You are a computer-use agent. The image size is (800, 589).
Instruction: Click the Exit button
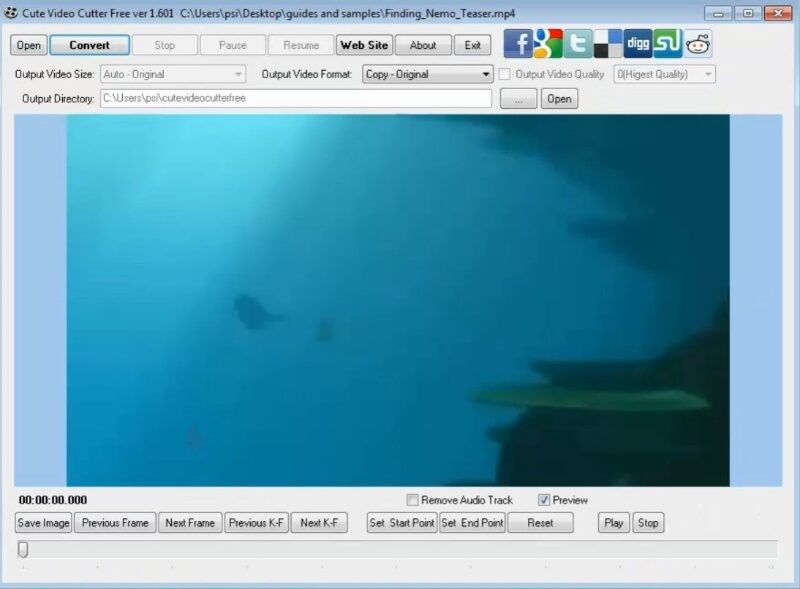click(472, 45)
